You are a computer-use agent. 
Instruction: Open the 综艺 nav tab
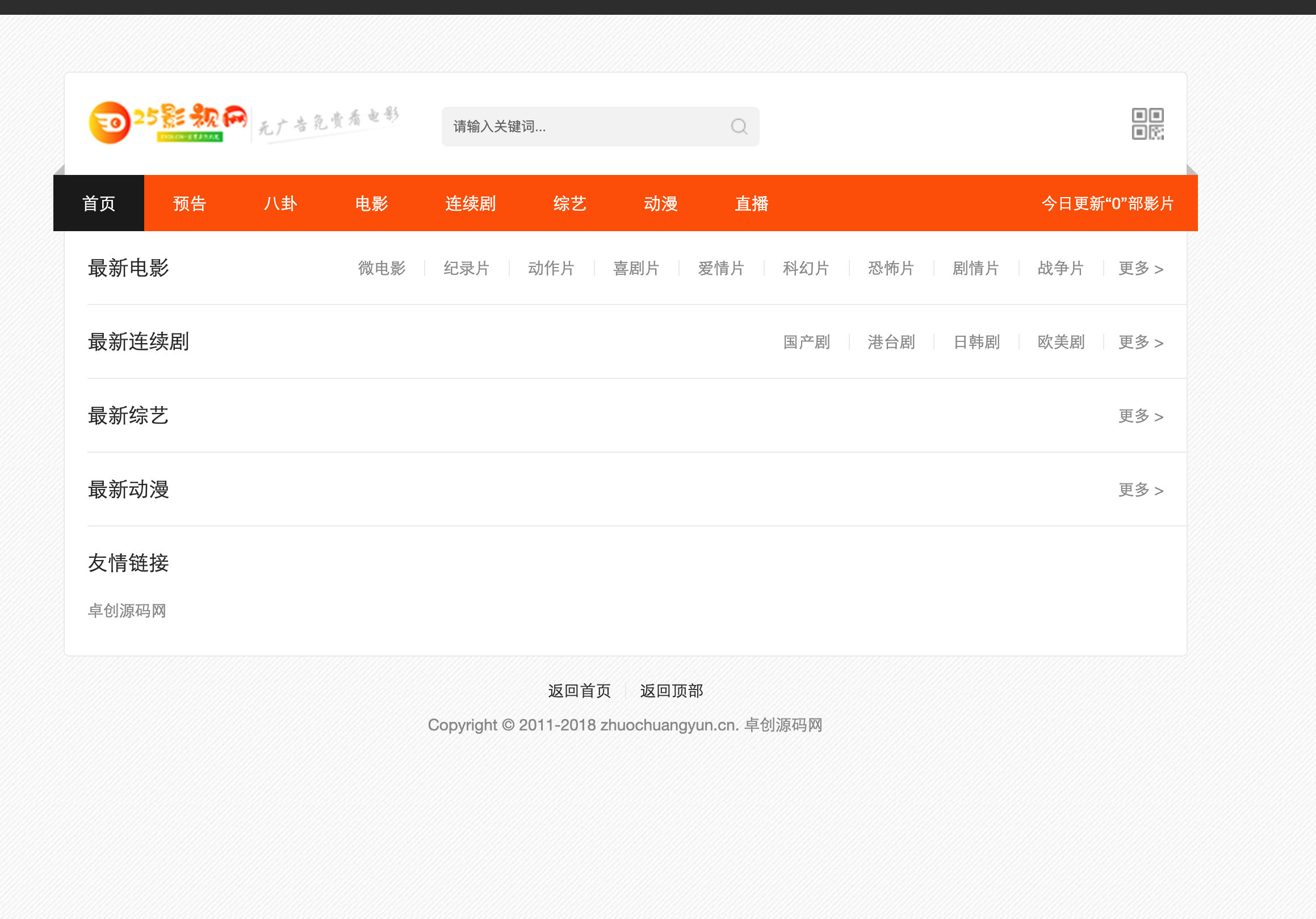(x=570, y=203)
